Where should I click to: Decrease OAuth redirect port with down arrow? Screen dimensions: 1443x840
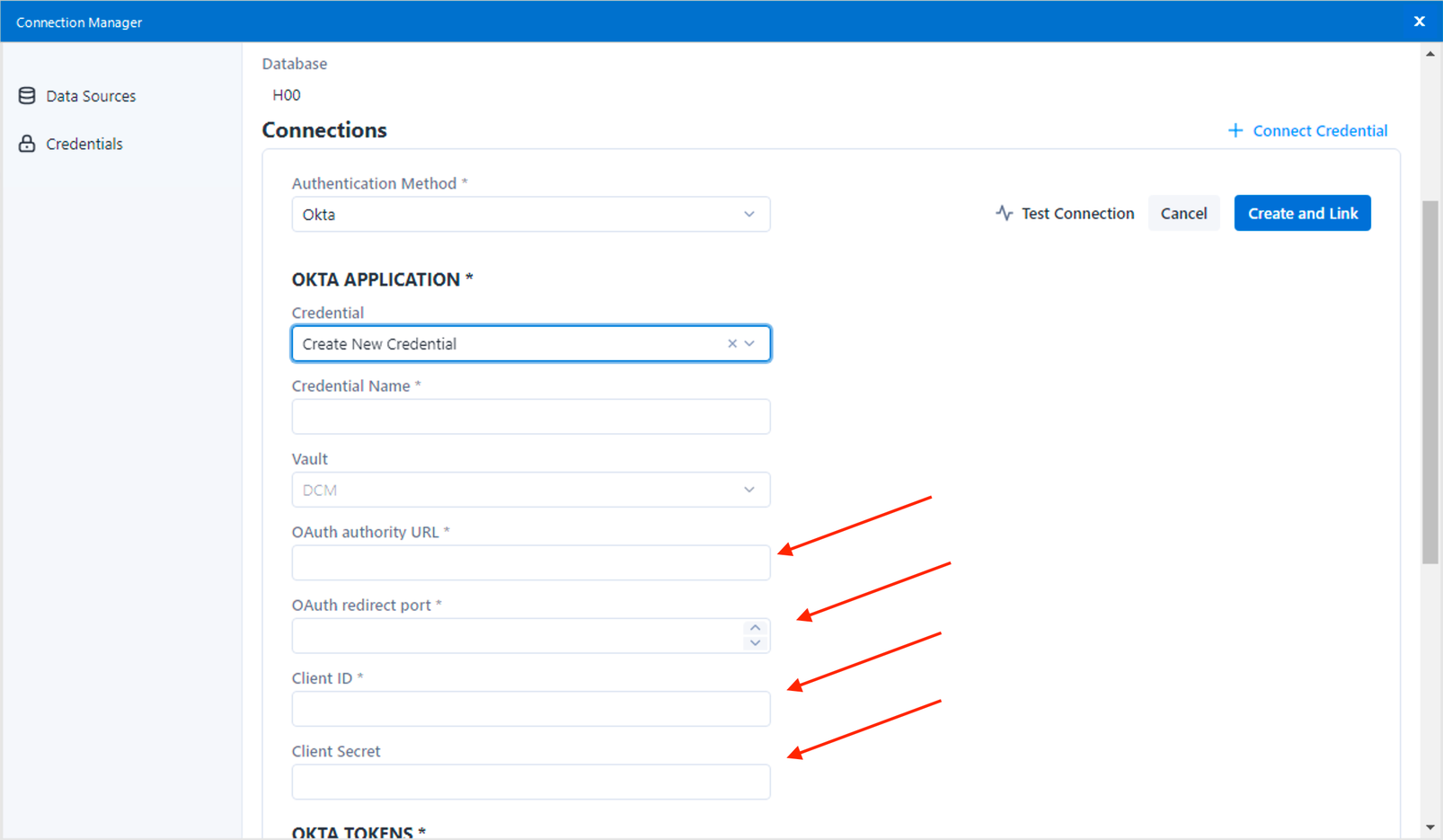pos(755,643)
